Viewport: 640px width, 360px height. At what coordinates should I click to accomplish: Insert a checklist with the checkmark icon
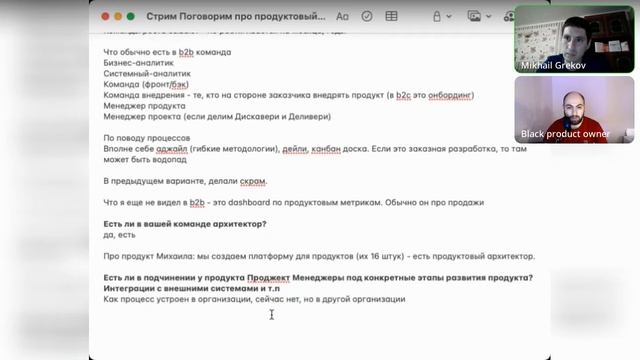pos(367,16)
